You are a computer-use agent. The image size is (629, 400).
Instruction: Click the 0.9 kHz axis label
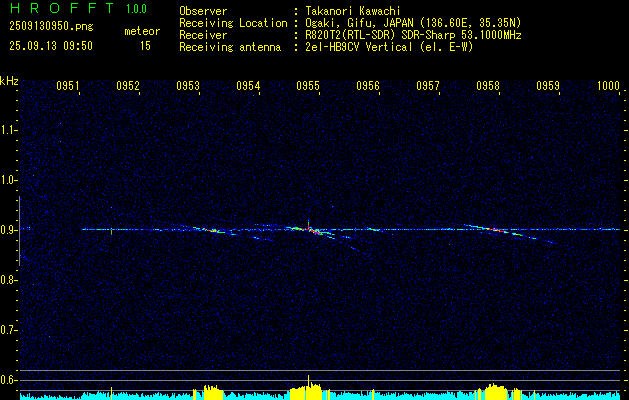pos(8,230)
